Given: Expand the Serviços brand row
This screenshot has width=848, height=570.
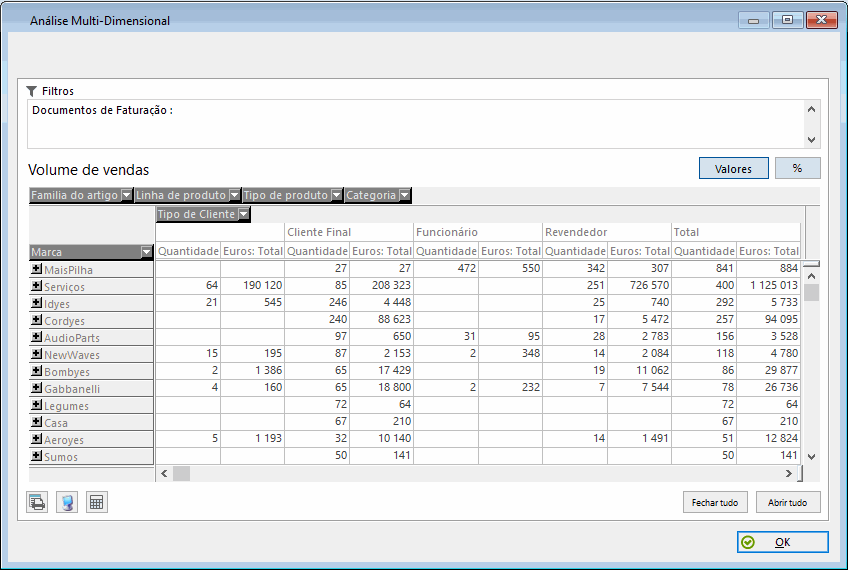Looking at the screenshot, I should (x=36, y=286).
